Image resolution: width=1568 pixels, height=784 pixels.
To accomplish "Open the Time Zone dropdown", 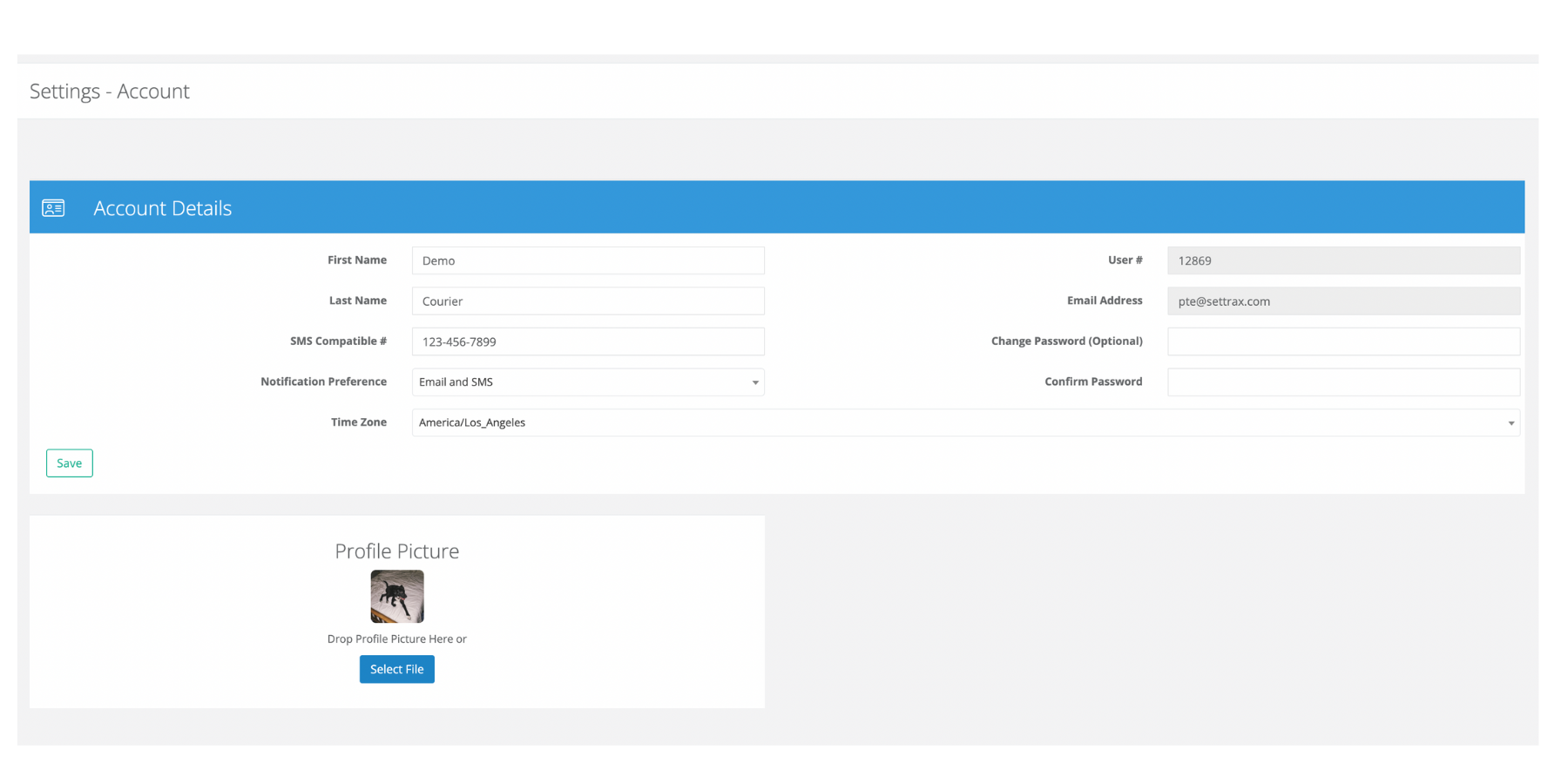I will click(x=966, y=422).
